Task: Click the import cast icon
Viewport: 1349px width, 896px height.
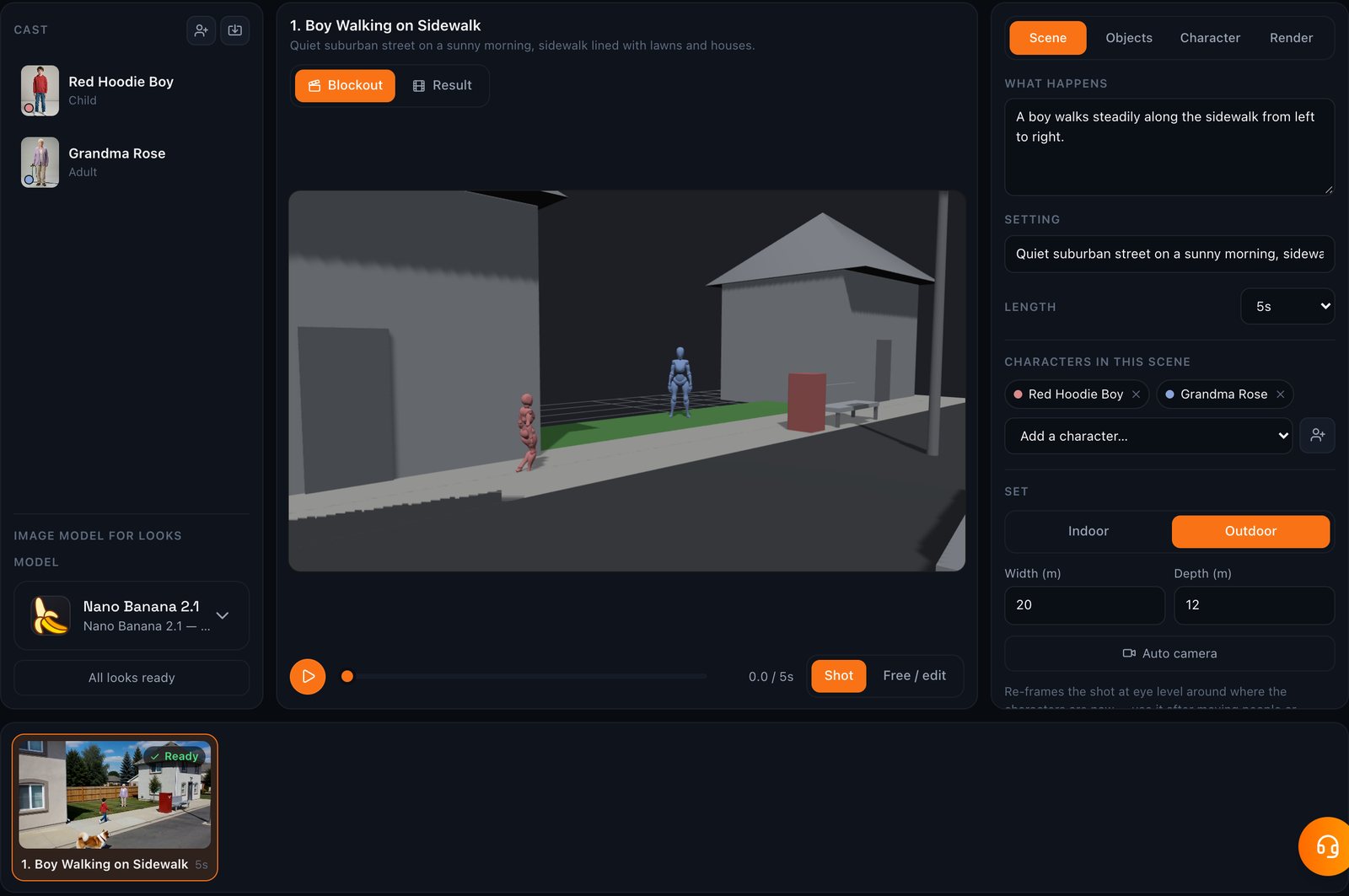Action: point(235,30)
